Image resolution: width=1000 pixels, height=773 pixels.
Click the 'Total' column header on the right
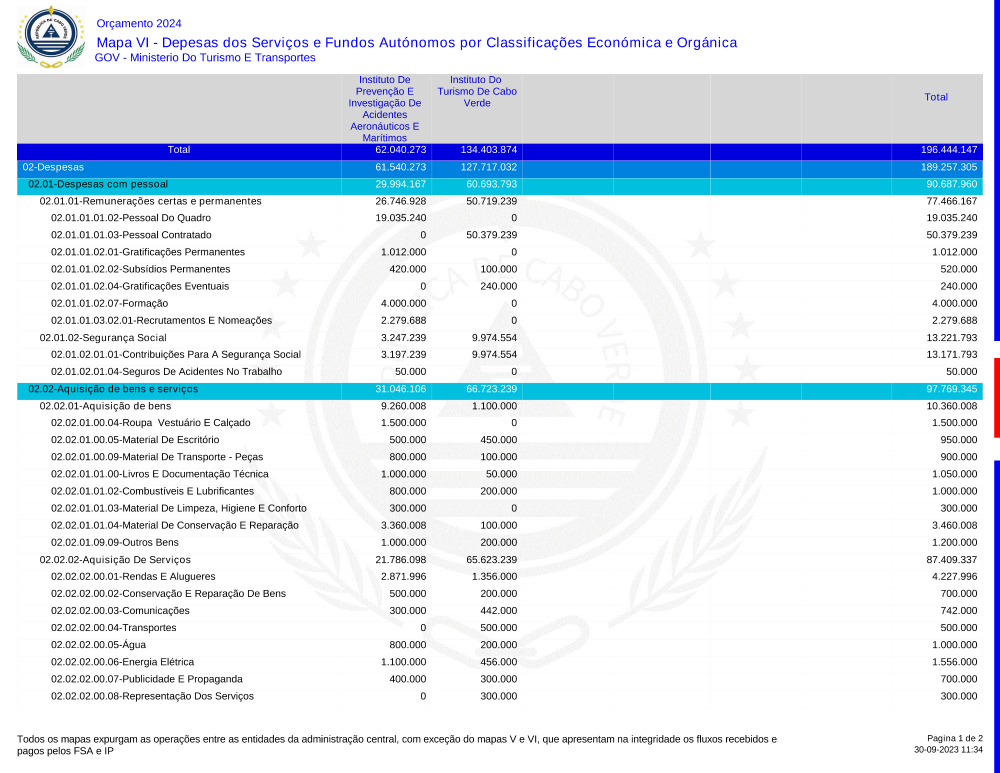point(936,97)
